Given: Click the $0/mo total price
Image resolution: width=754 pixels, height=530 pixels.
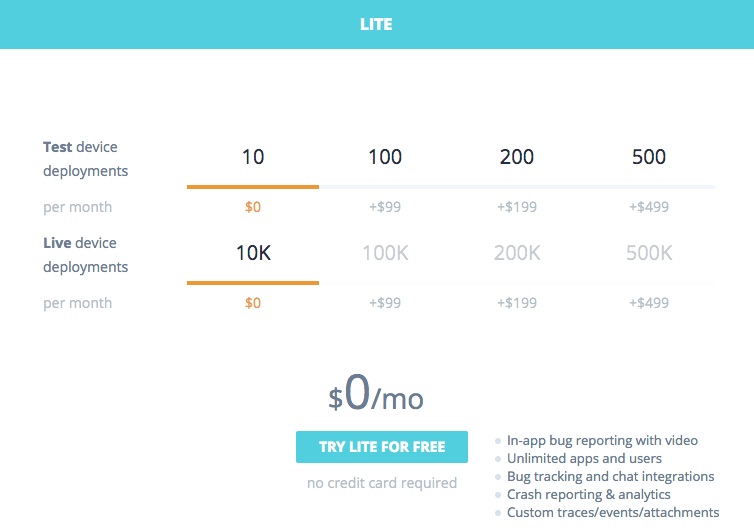Looking at the screenshot, I should click(376, 397).
